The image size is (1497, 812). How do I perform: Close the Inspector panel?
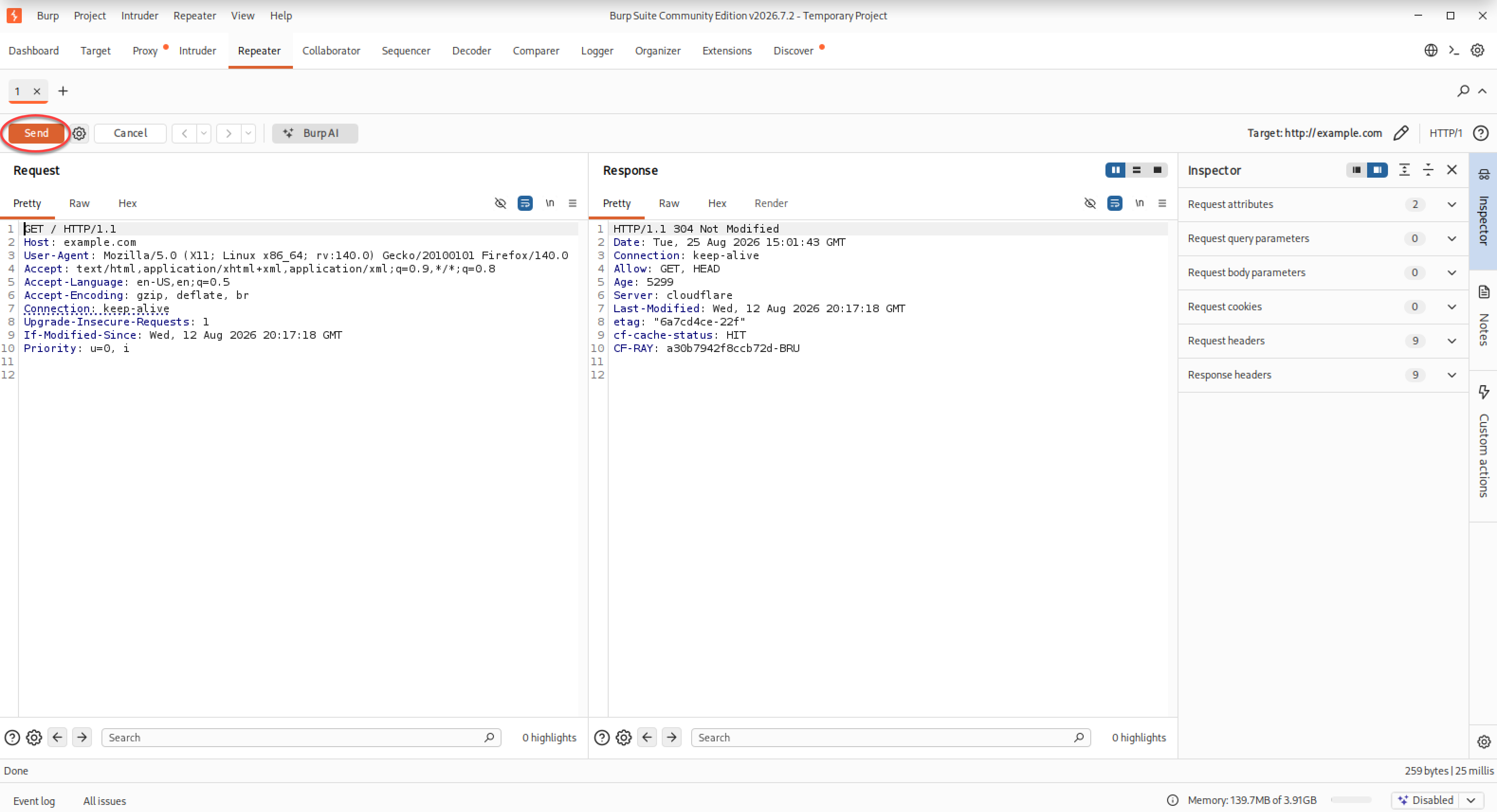1451,170
